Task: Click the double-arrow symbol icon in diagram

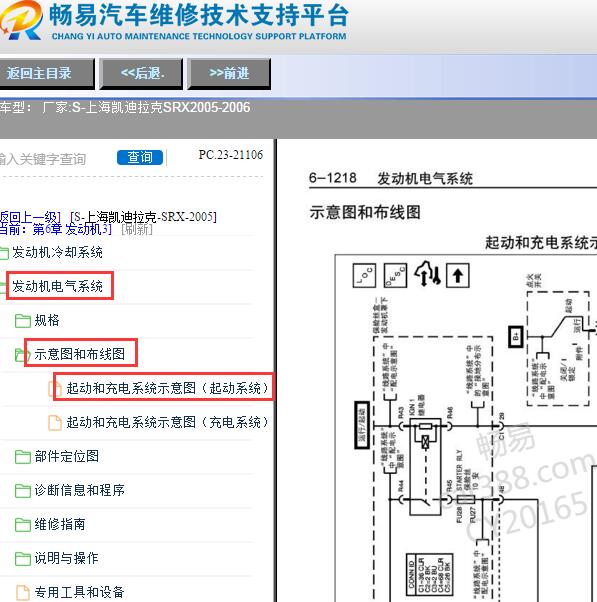Action: [x=427, y=274]
